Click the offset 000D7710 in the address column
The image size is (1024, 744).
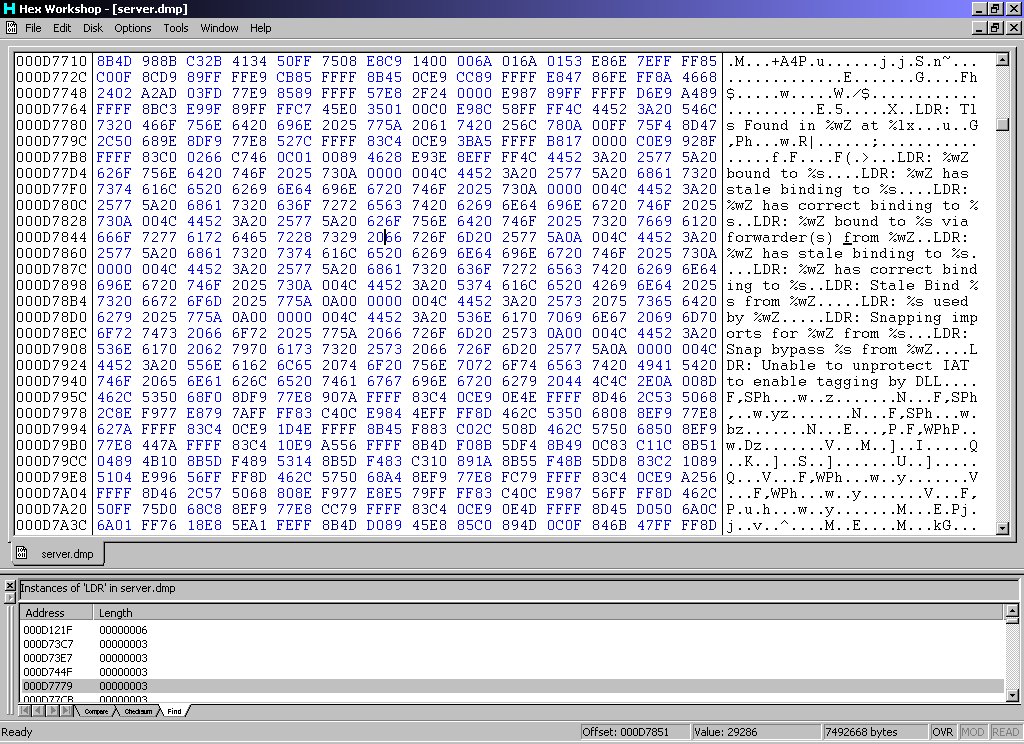(52, 61)
